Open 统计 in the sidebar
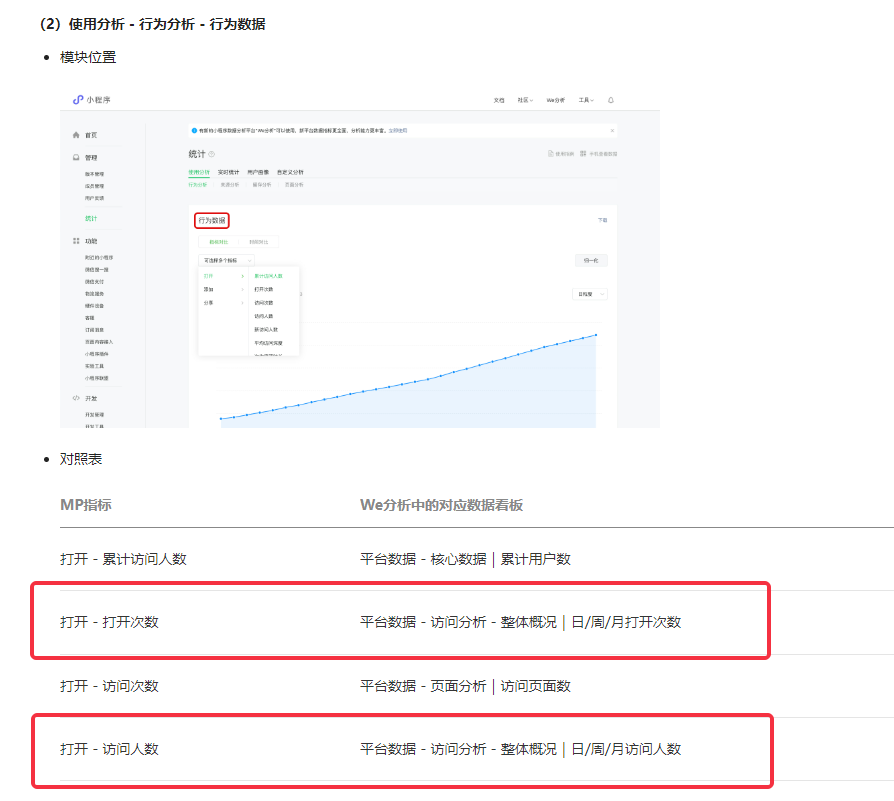Viewport: 894px width, 801px height. 91,218
